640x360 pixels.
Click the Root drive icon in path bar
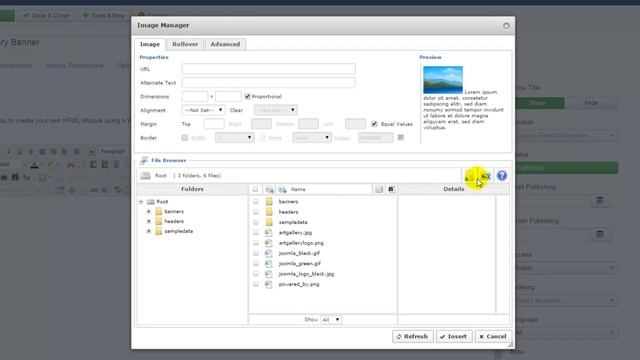click(145, 176)
